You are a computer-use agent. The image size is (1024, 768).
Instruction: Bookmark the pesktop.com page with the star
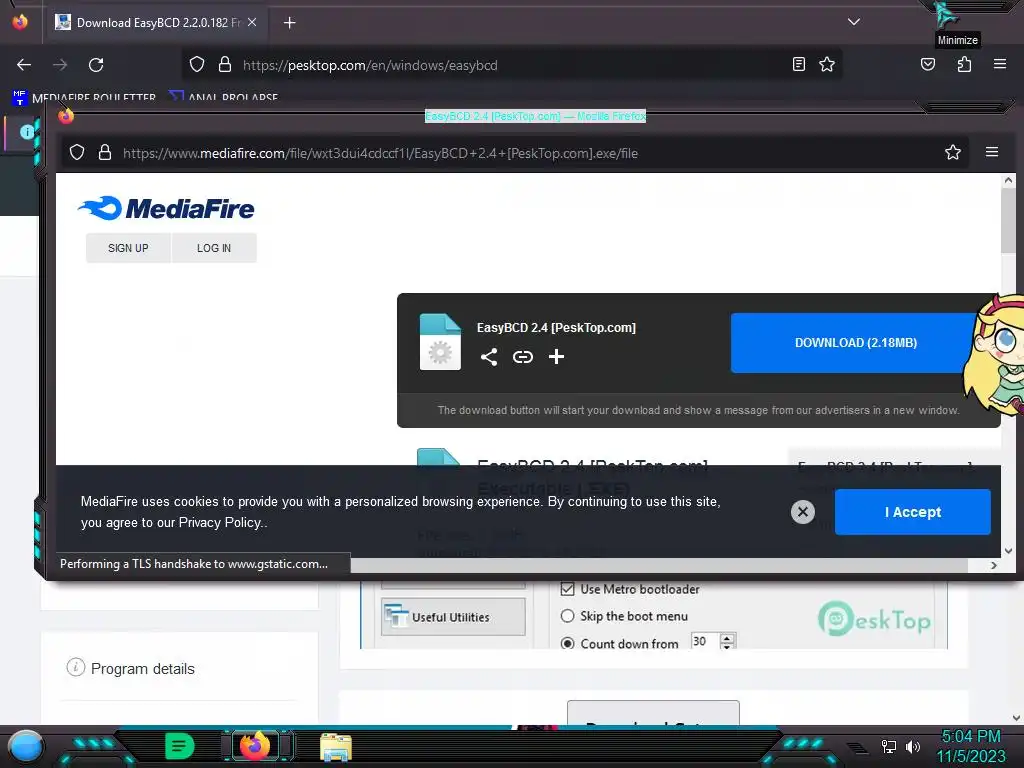pyautogui.click(x=827, y=64)
